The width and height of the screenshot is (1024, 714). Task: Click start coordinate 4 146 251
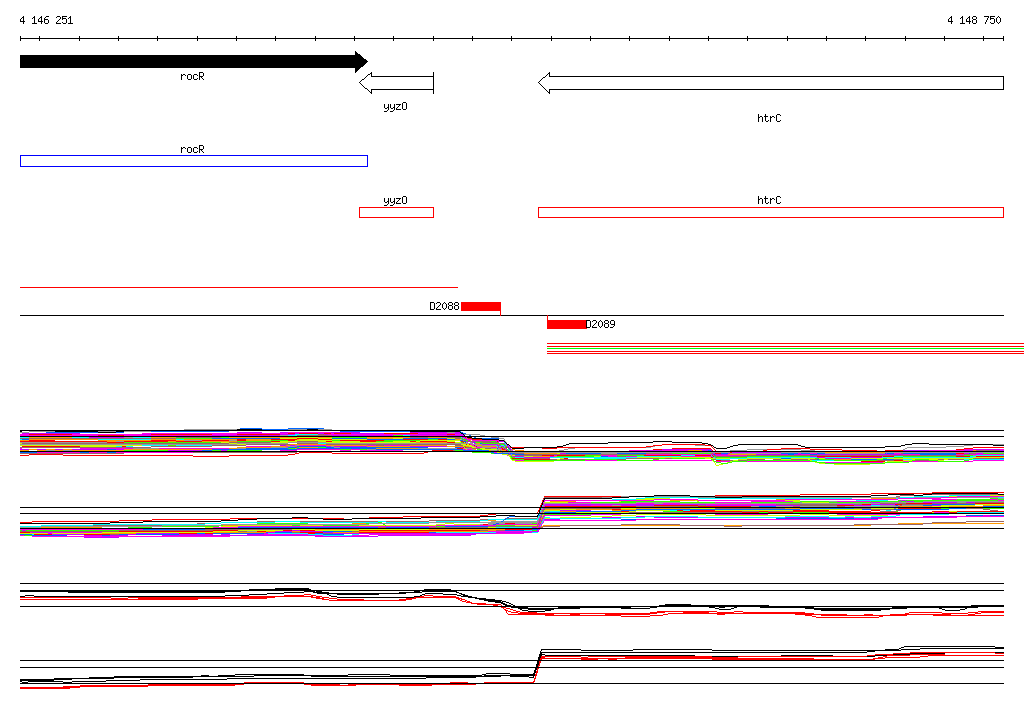pyautogui.click(x=46, y=20)
